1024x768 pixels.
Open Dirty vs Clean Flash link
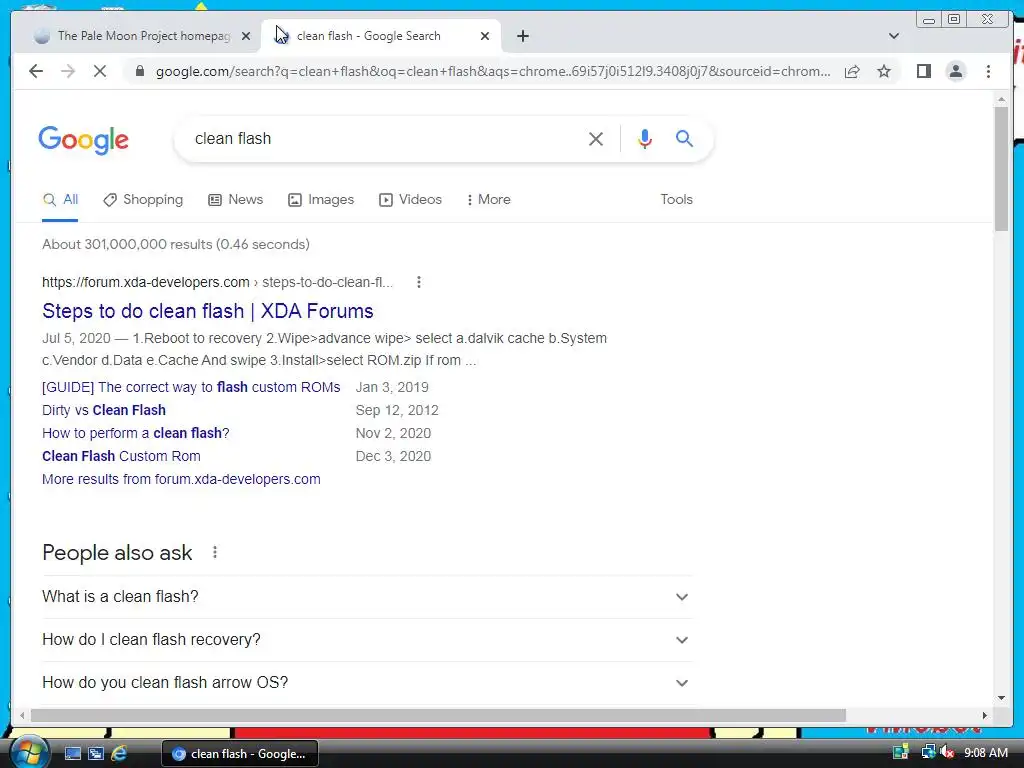click(x=104, y=410)
